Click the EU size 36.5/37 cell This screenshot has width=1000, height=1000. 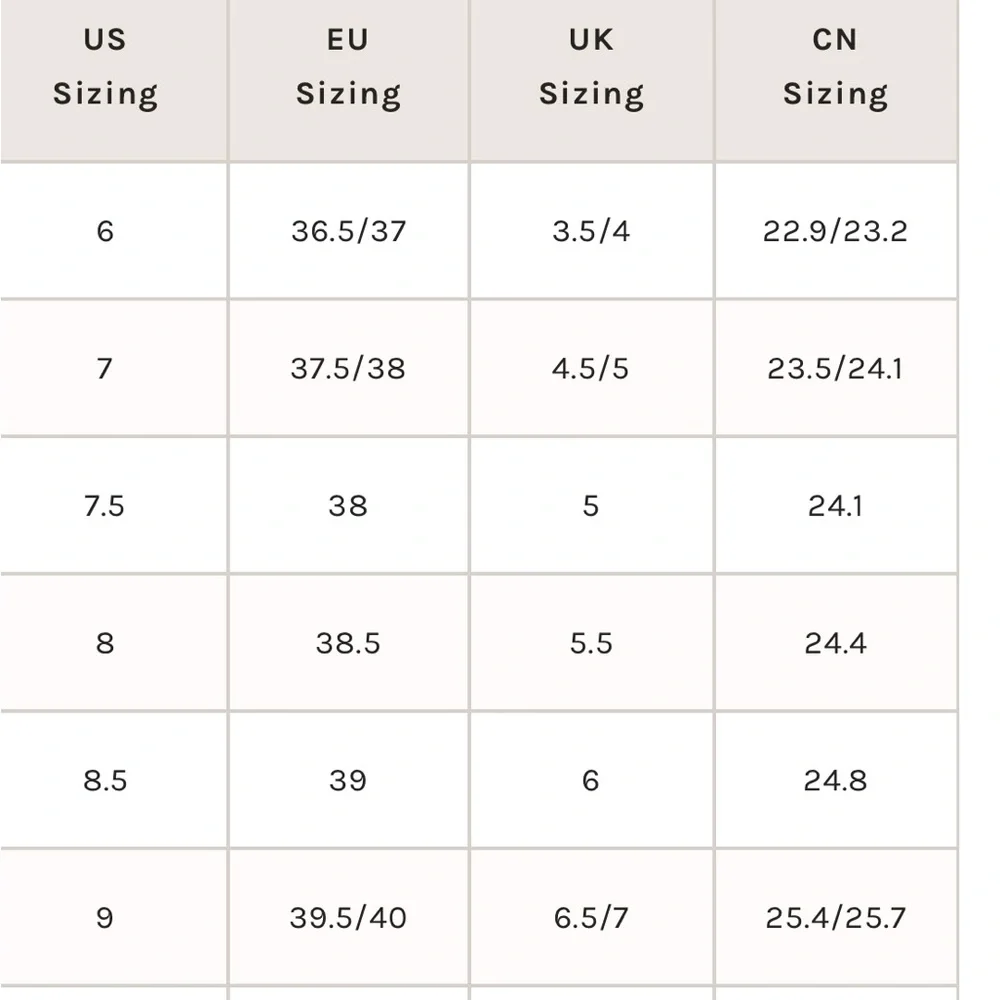coord(348,231)
